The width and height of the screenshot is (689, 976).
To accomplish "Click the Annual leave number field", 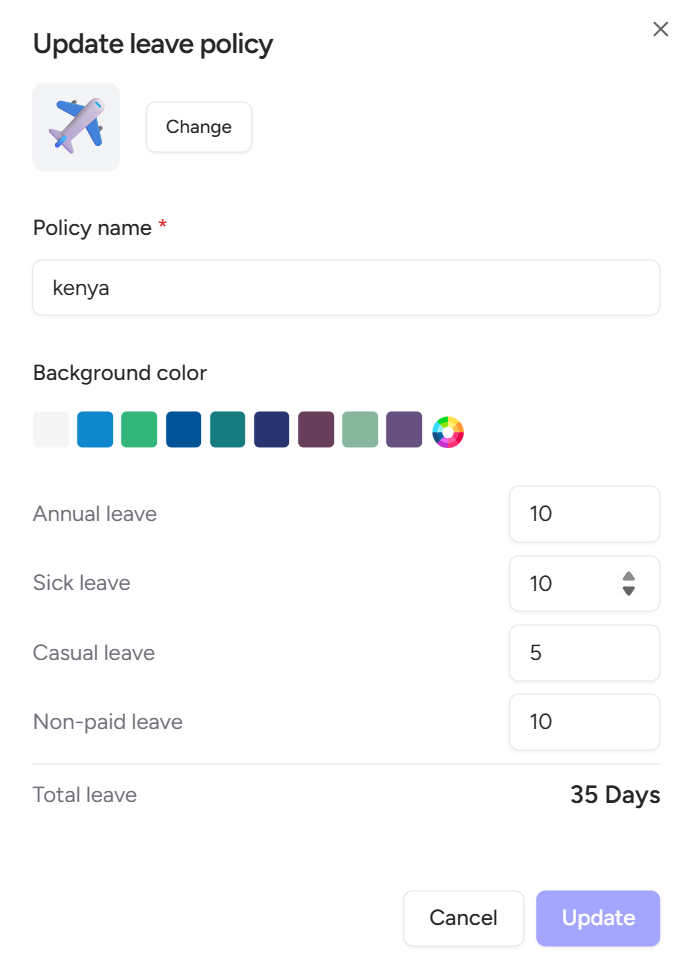I will coord(584,514).
